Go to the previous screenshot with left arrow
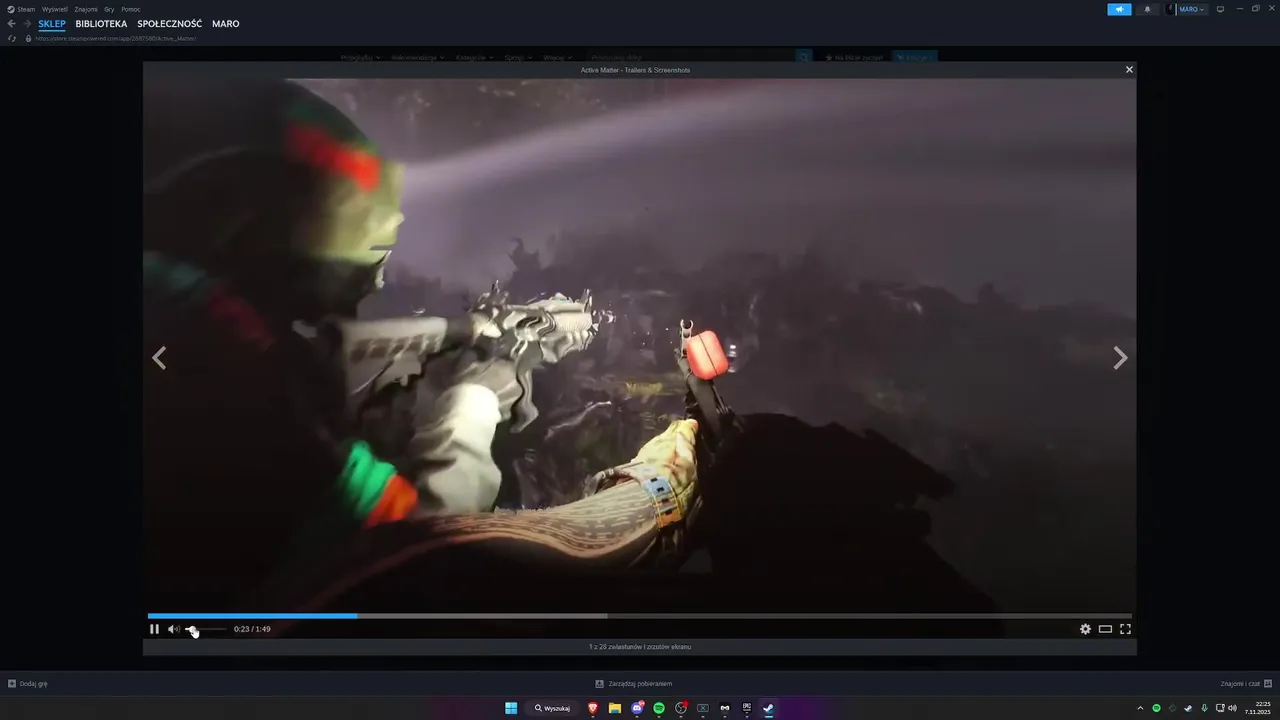 159,358
